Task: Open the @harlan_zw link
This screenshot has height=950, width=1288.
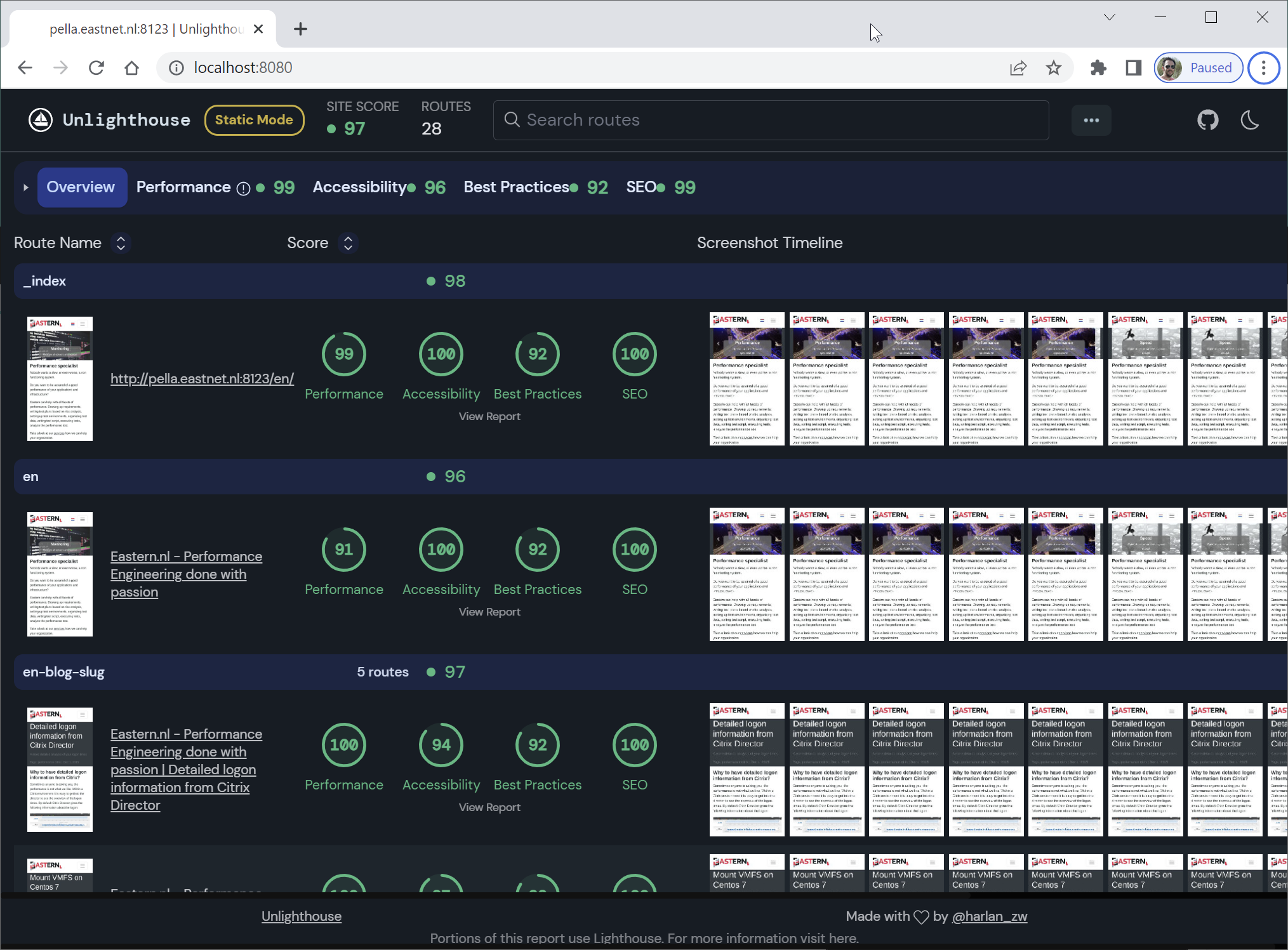Action: (989, 916)
